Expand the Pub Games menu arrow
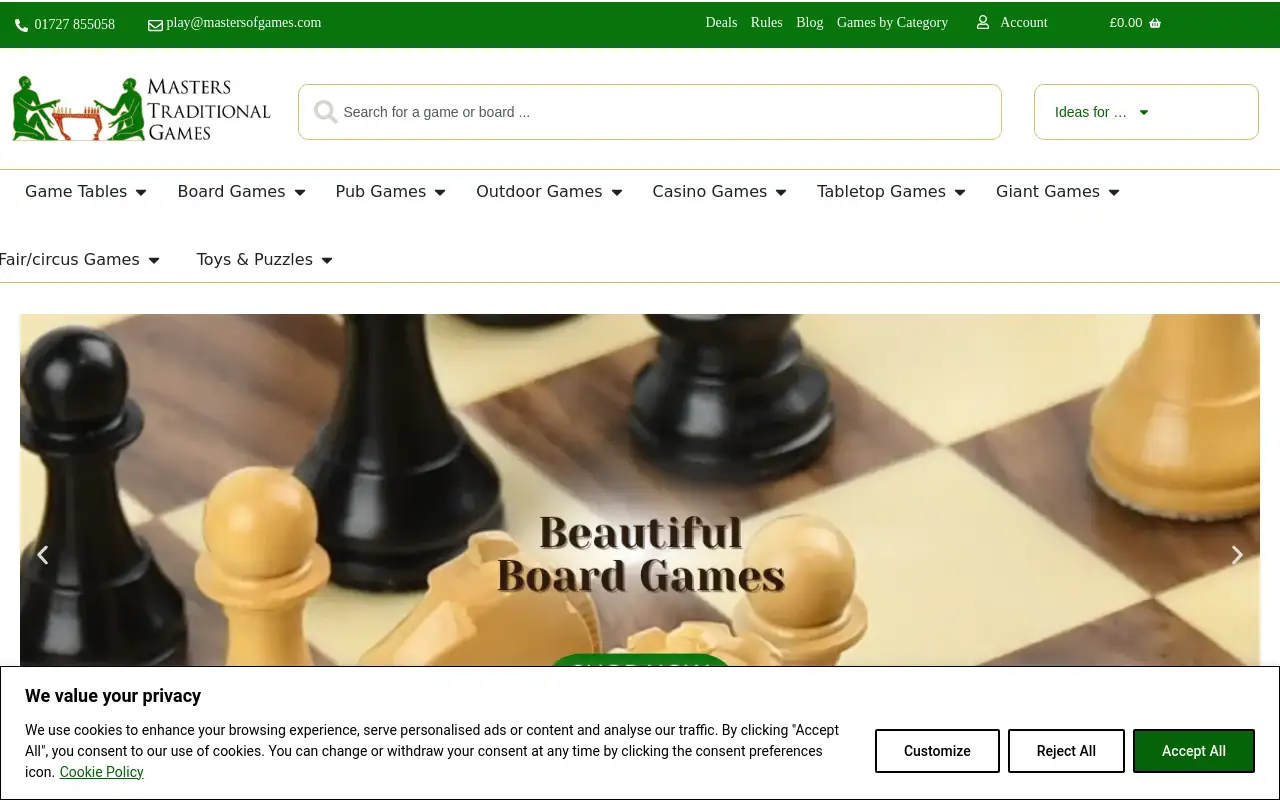Image resolution: width=1280 pixels, height=800 pixels. pos(440,192)
